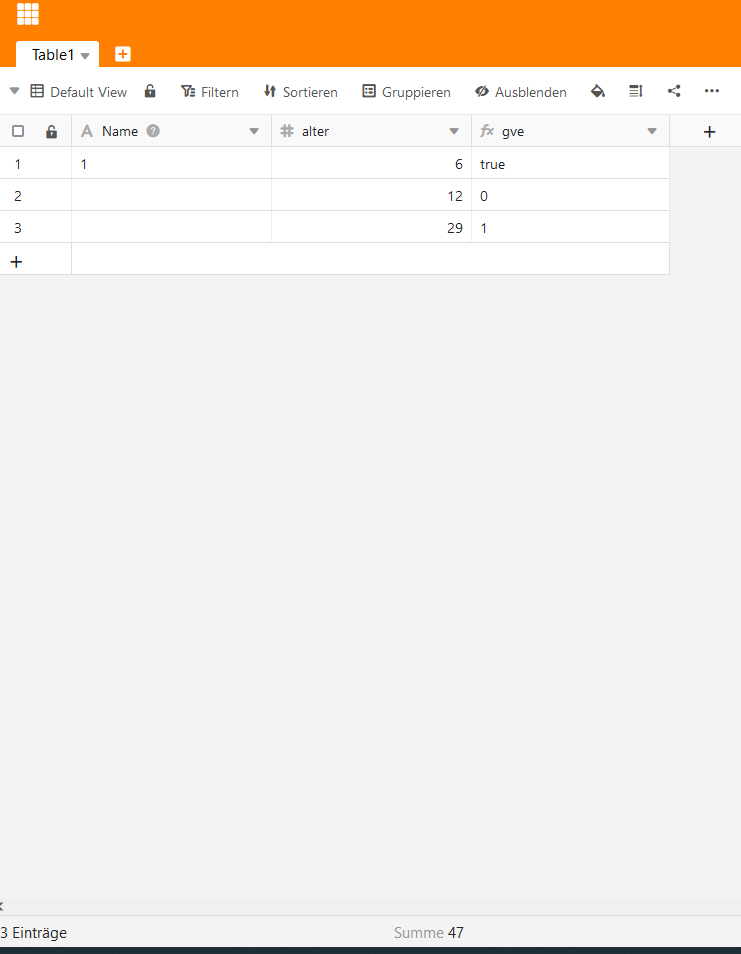
Task: Open the alter column dropdown arrow
Action: (454, 131)
